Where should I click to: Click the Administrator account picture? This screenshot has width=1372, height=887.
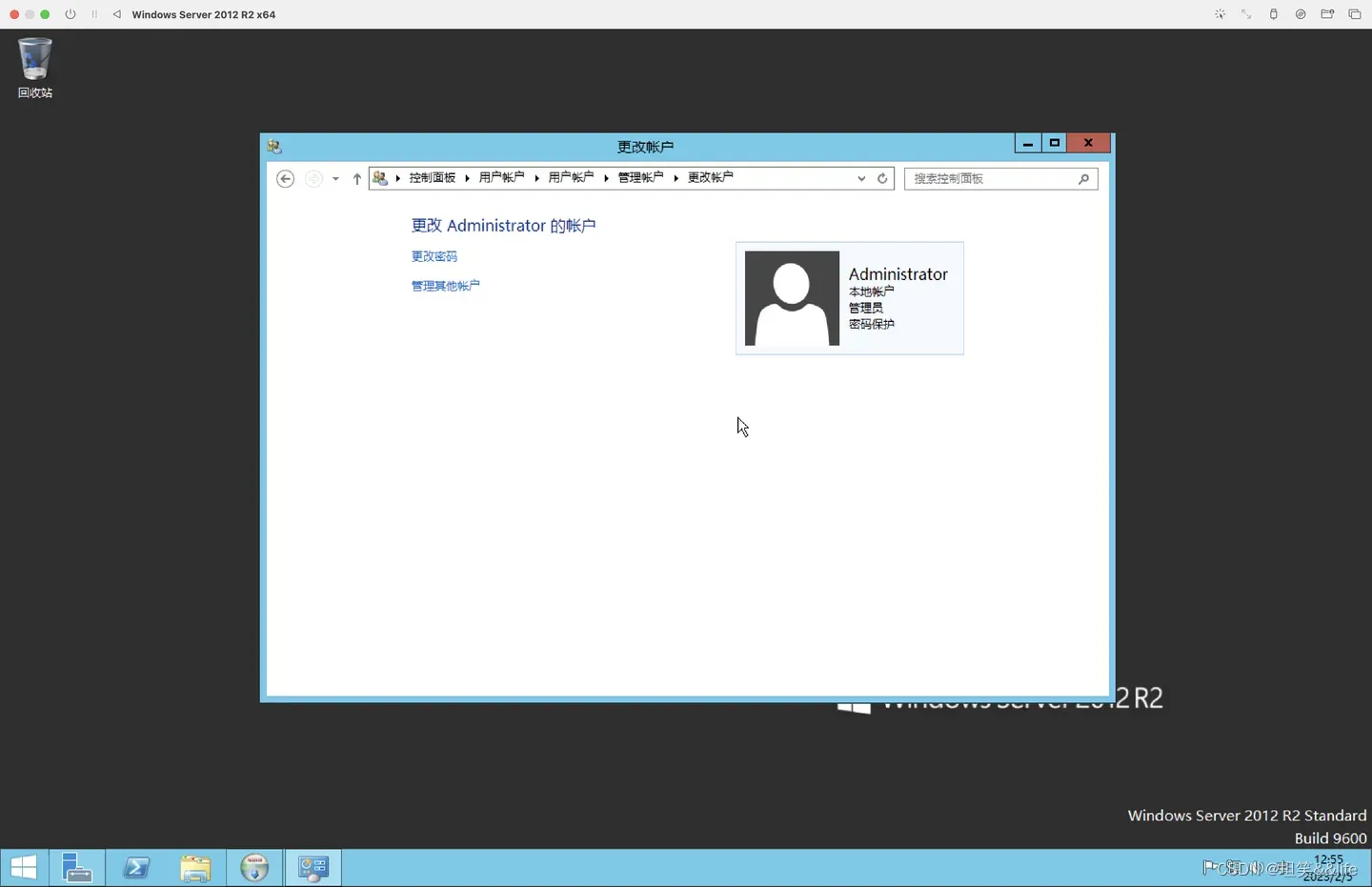(x=792, y=298)
